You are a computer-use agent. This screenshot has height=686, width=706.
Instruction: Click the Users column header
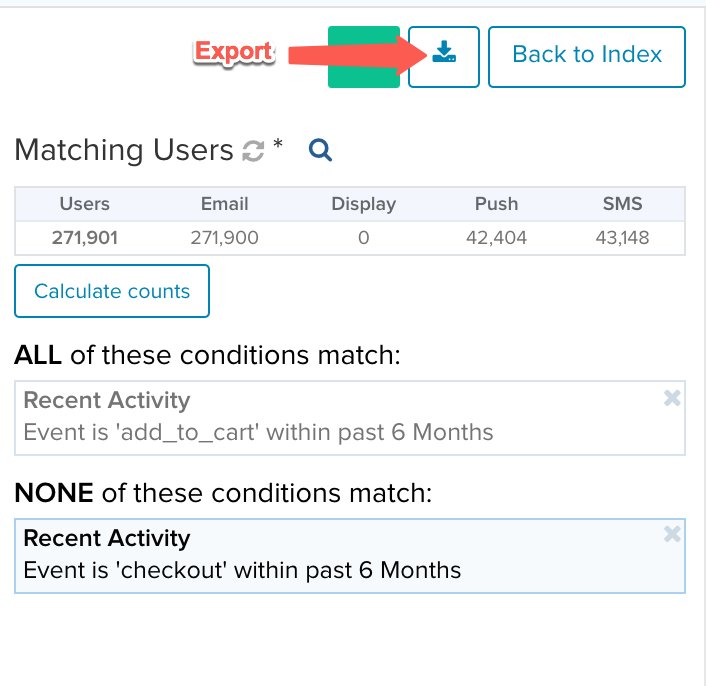pos(85,204)
